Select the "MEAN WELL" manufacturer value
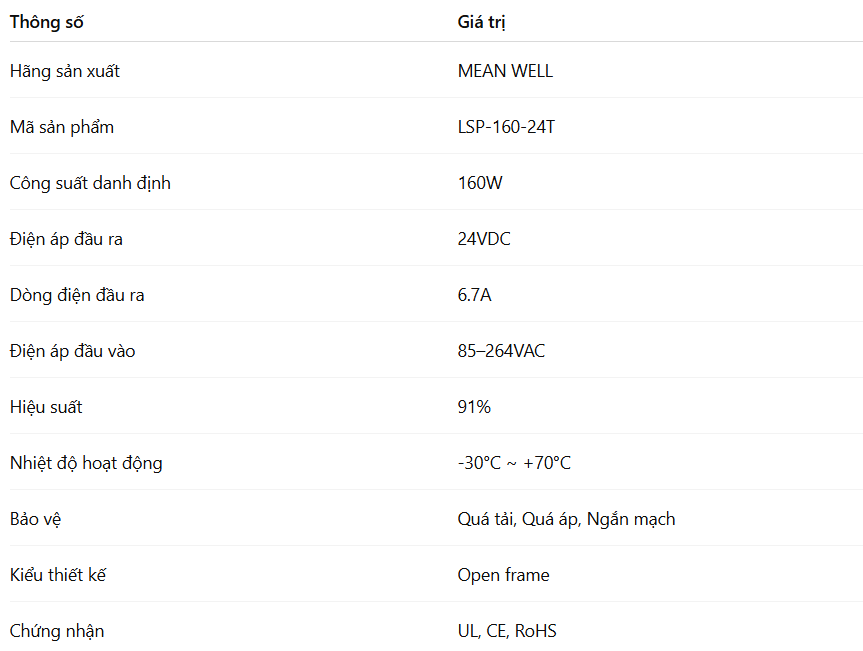Screen dimensions: 863x651 point(505,71)
